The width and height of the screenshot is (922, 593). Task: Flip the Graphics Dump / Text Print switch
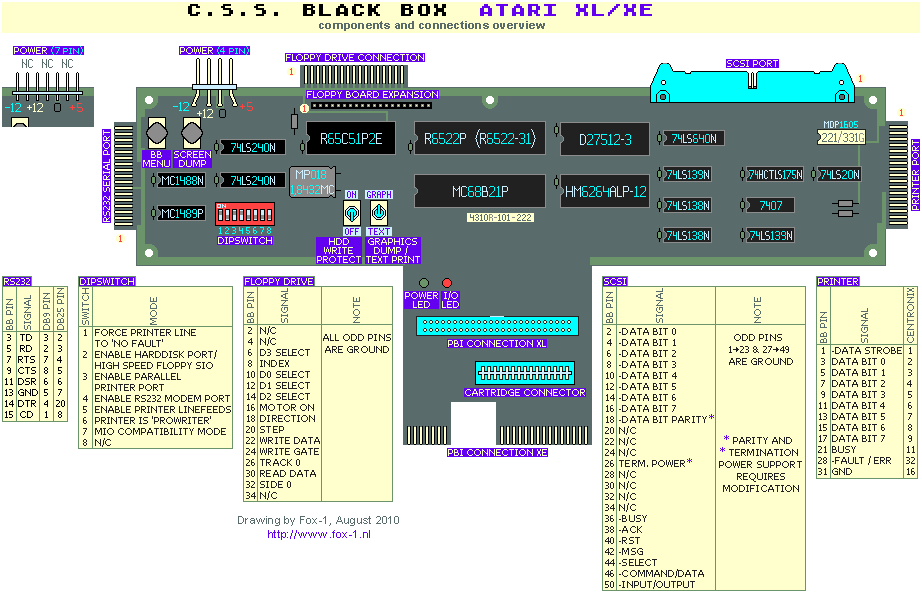click(378, 212)
